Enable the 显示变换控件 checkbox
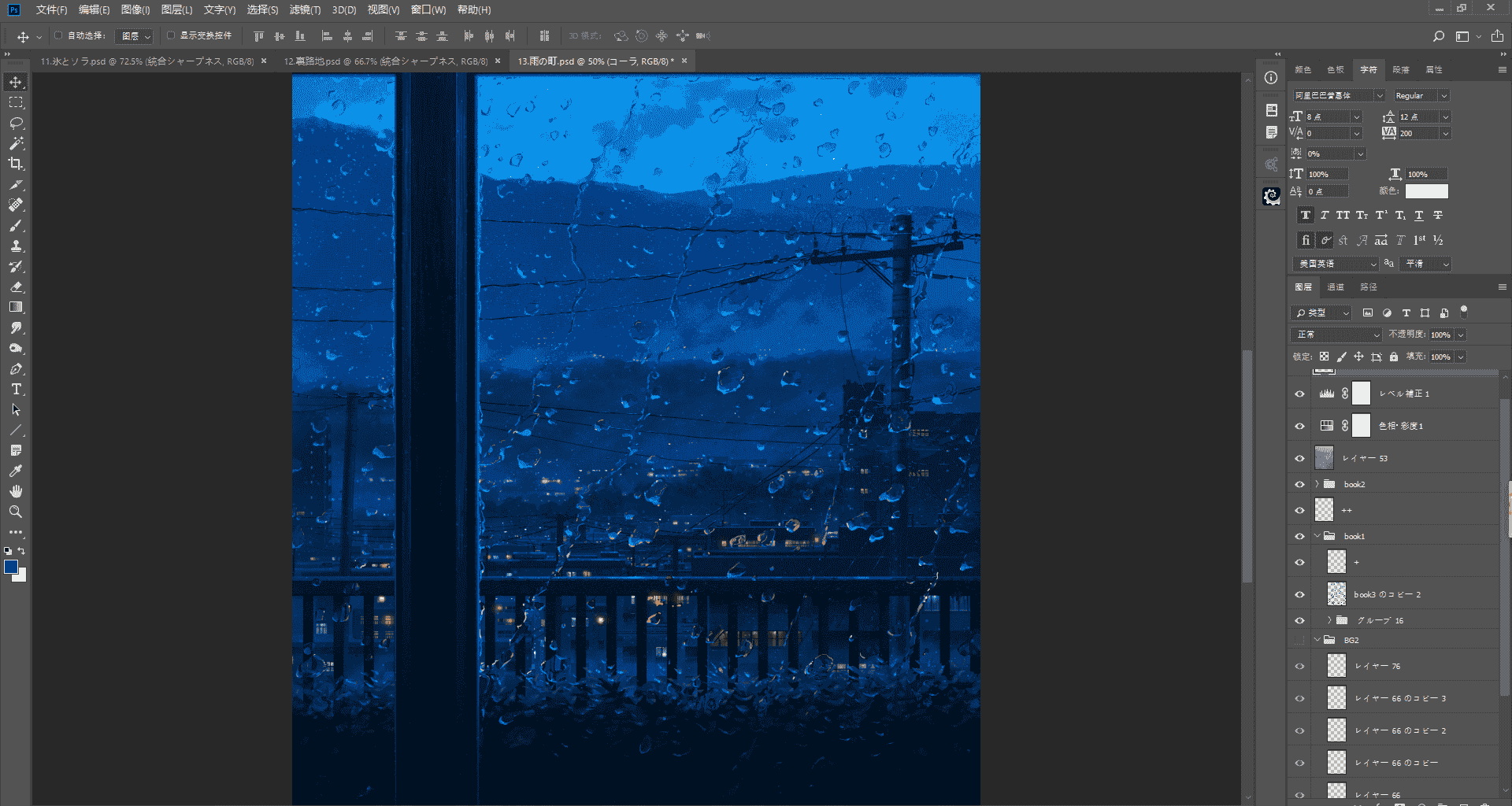This screenshot has width=1512, height=806. [171, 35]
